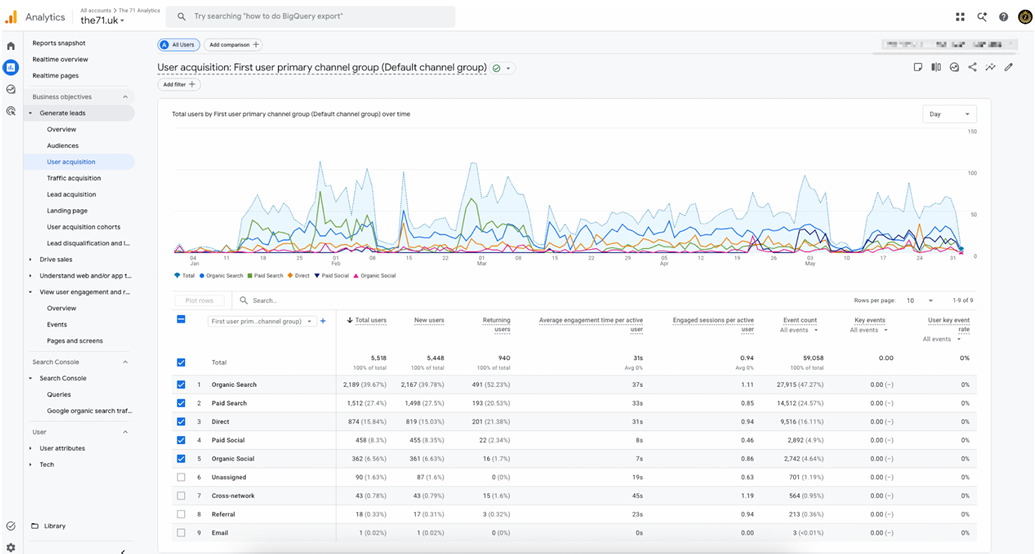
Task: Uncheck the Organic Social row checkbox
Action: point(181,458)
